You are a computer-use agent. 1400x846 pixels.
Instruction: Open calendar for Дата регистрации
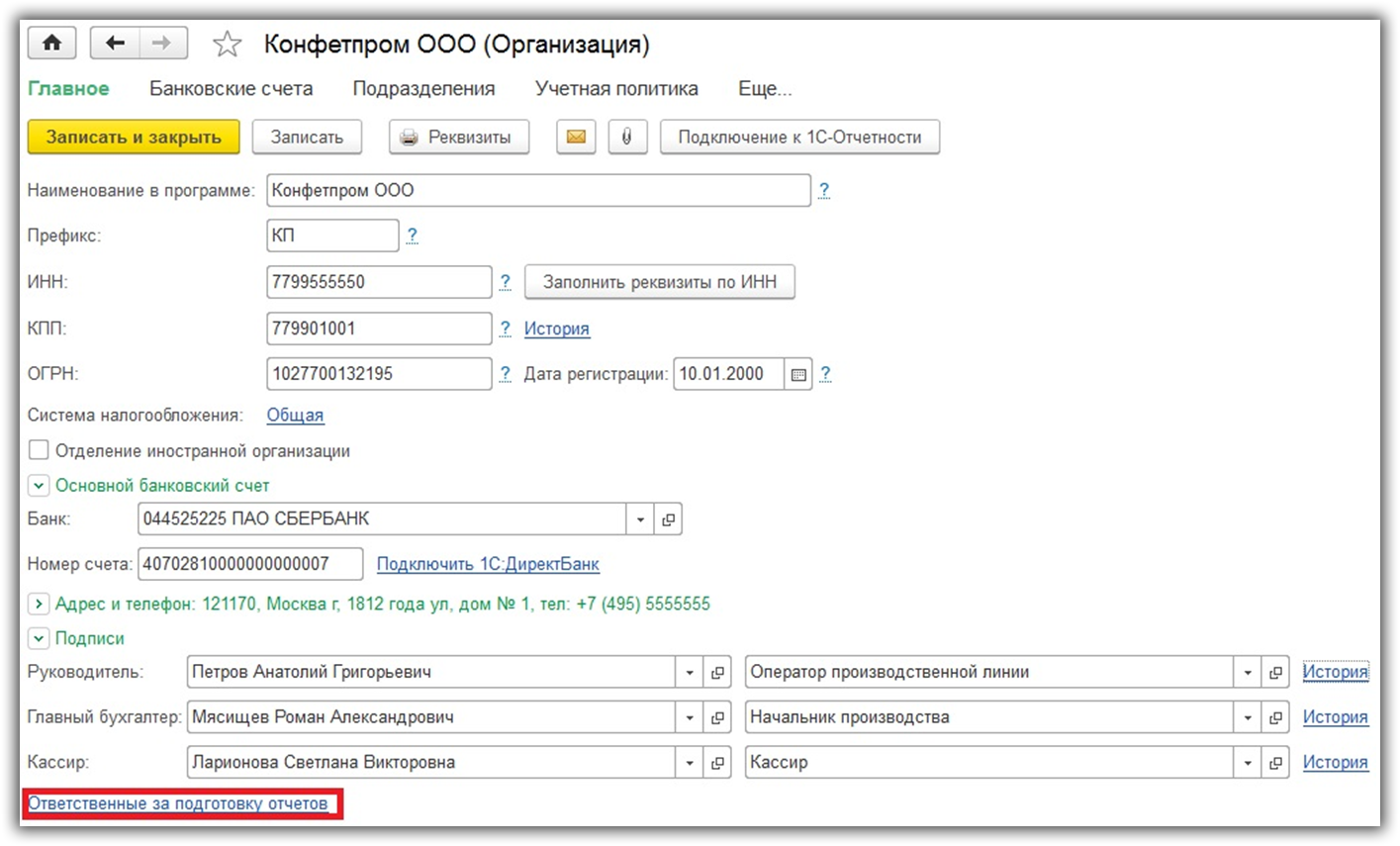(x=798, y=374)
